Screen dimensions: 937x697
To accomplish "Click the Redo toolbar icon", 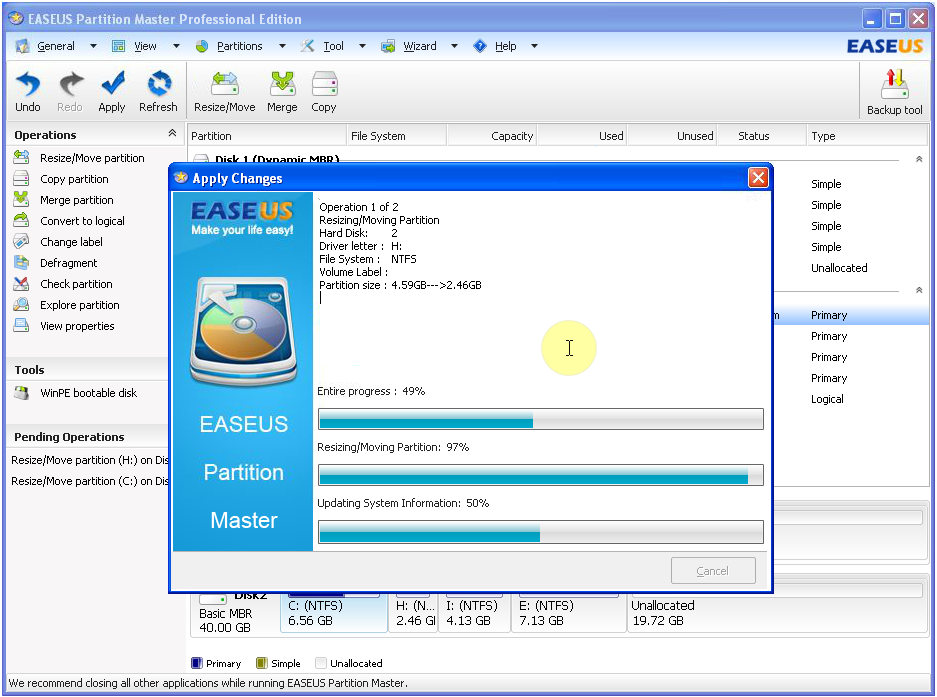I will click(x=71, y=84).
